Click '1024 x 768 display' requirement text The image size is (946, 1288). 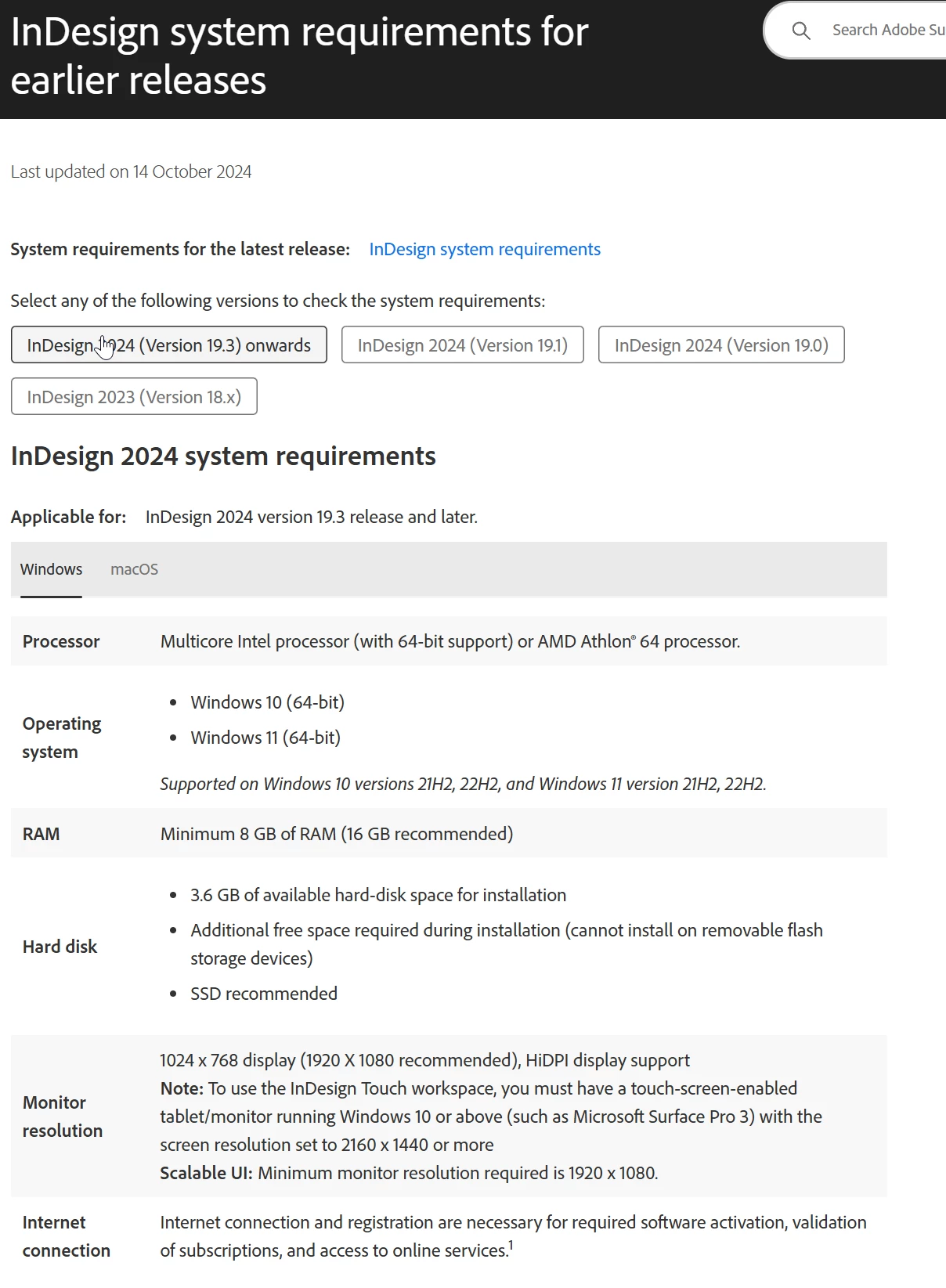[424, 1060]
